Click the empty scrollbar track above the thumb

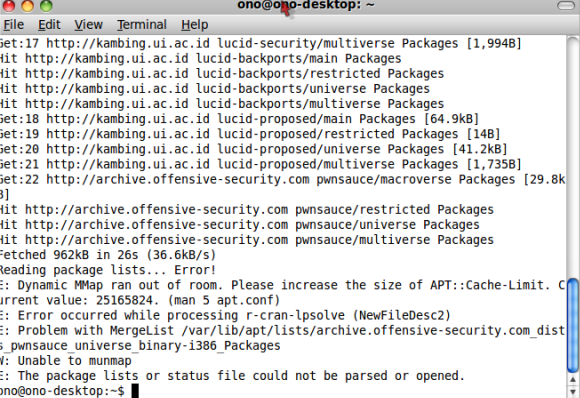[573, 157]
